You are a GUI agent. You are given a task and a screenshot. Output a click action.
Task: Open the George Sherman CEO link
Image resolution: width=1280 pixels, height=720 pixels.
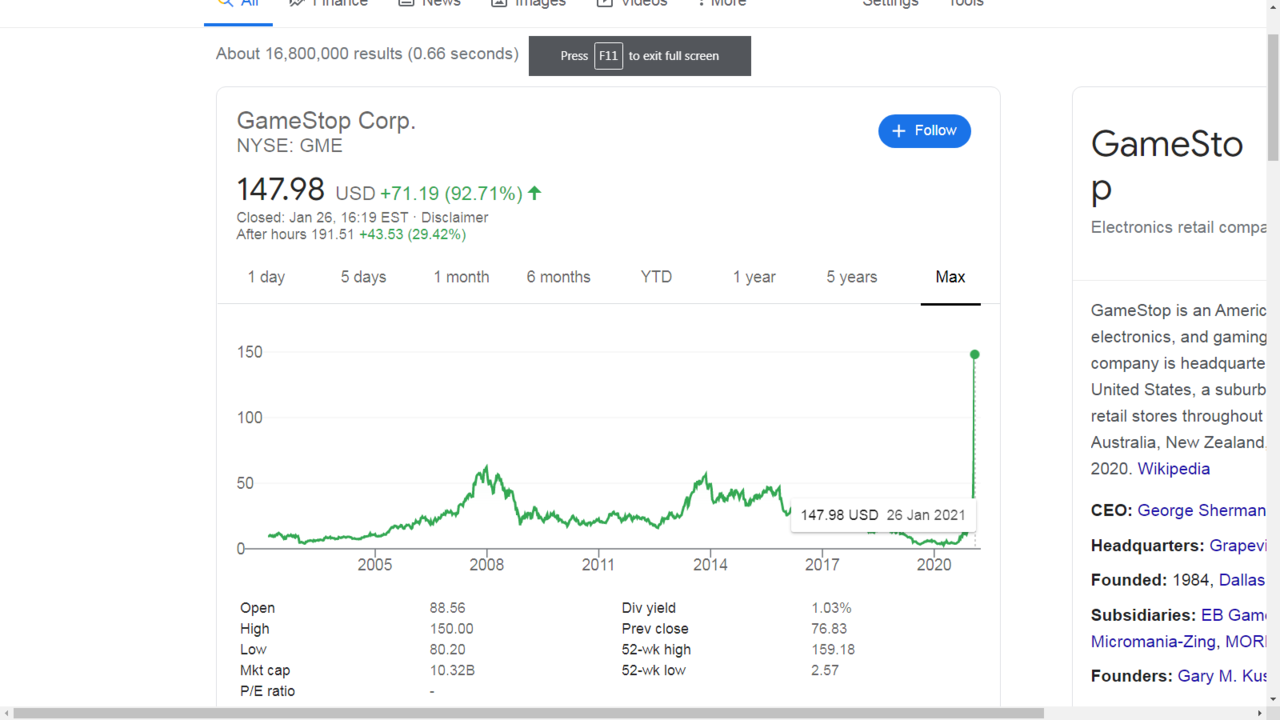point(1202,511)
